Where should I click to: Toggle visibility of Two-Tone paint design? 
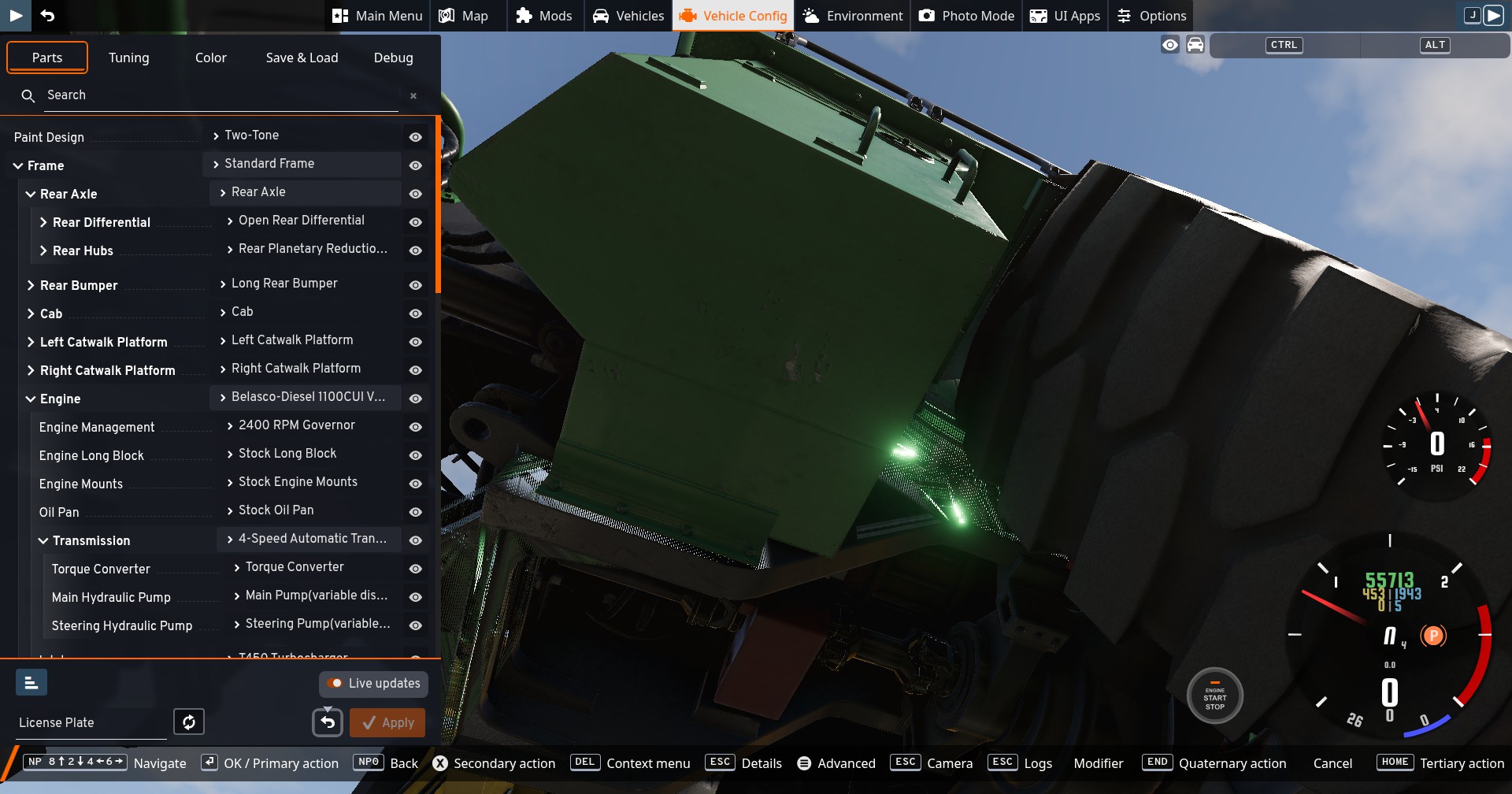(416, 137)
